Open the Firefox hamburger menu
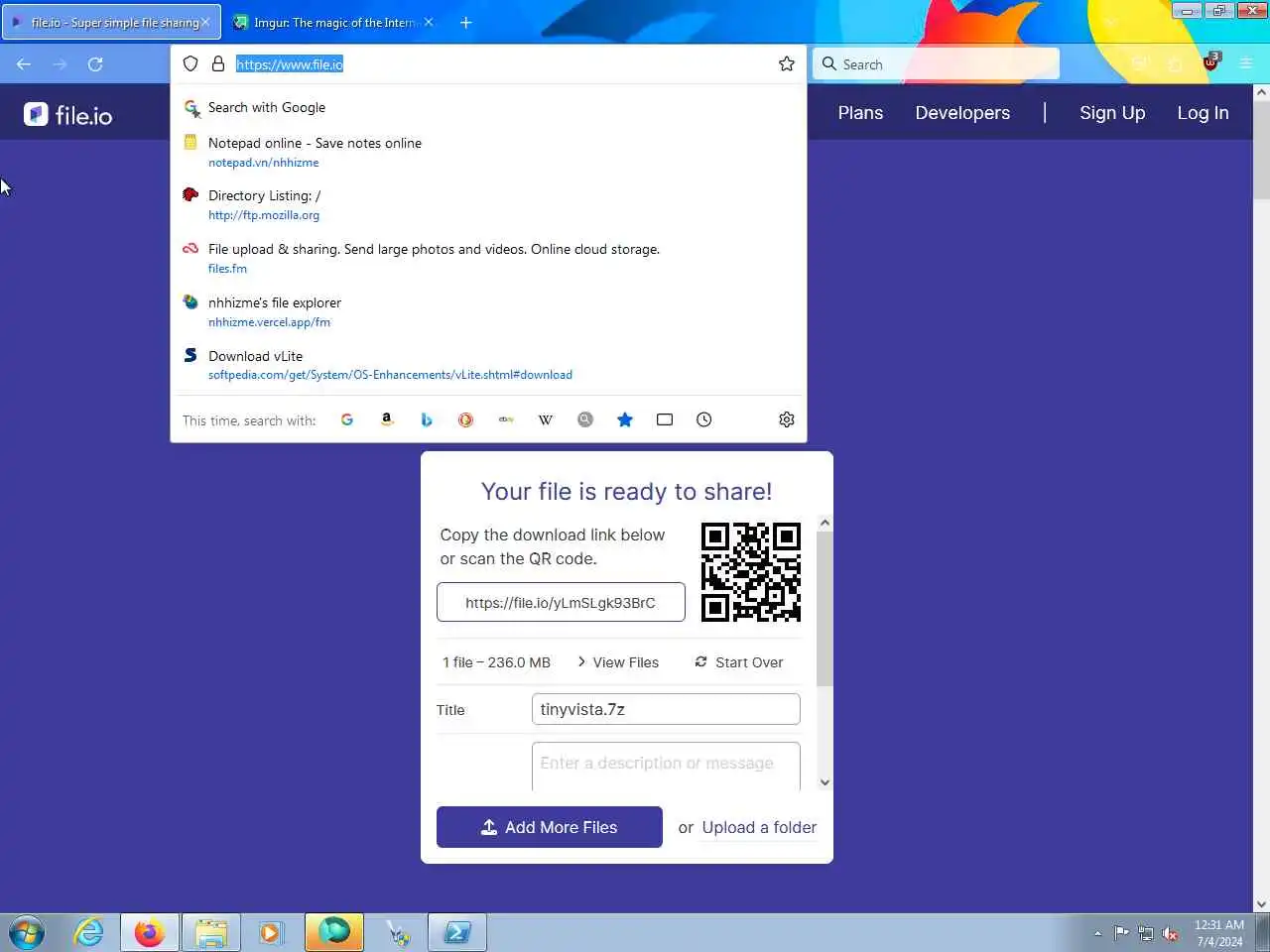The width and height of the screenshot is (1270, 952). pyautogui.click(x=1246, y=64)
